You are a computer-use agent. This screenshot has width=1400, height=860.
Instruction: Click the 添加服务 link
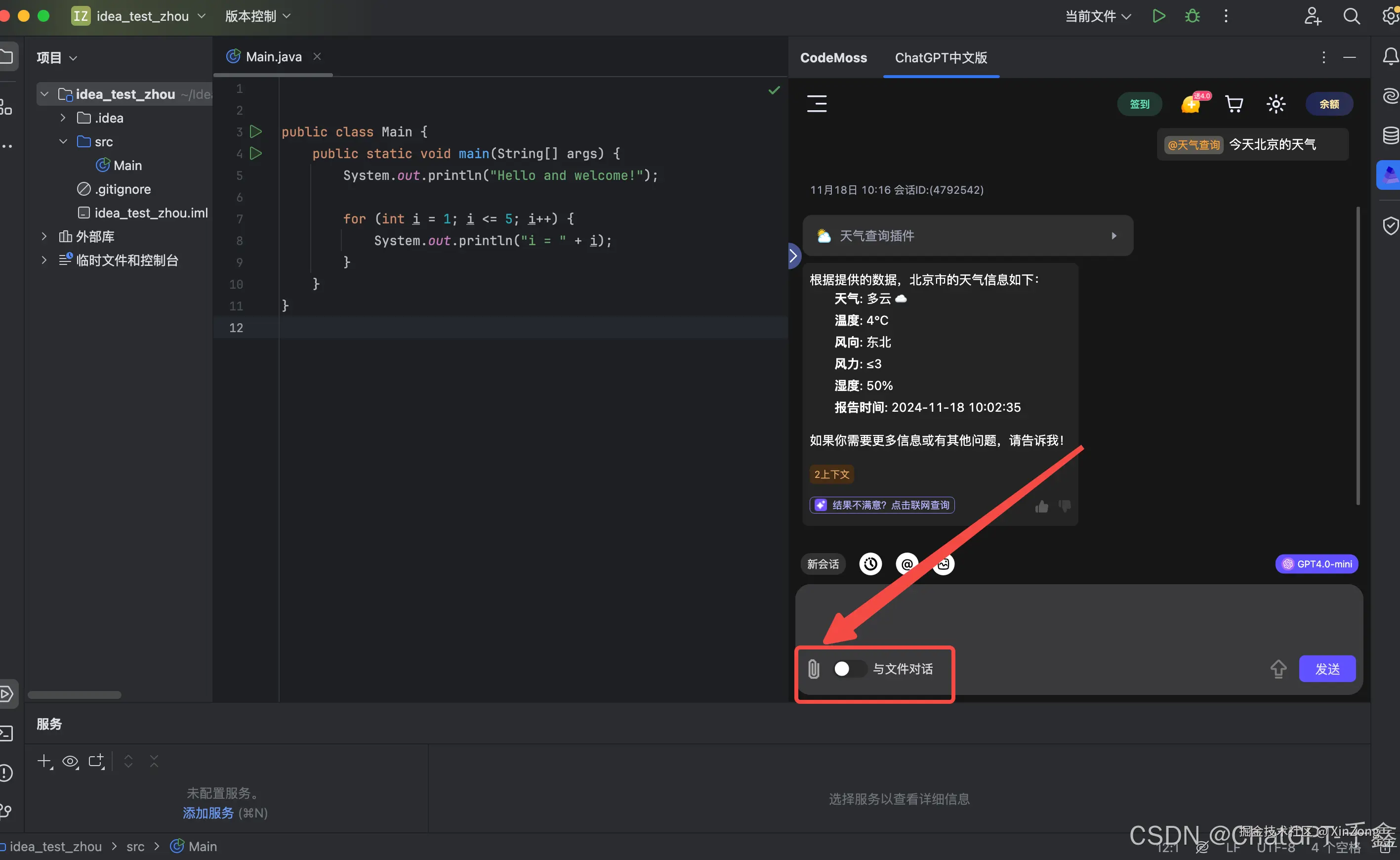click(207, 813)
